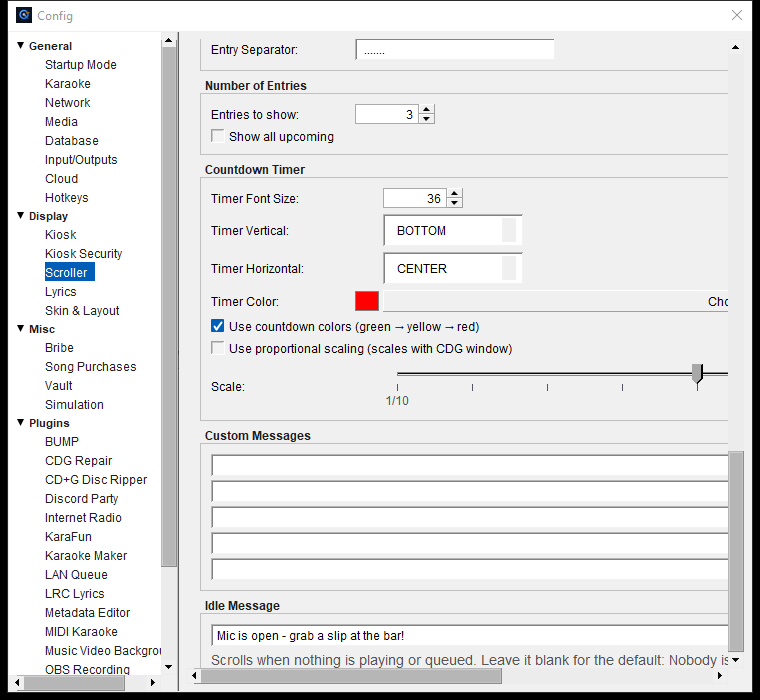Click settings pane horizontal scroll-right arrow
Viewport: 760px width, 700px height.
tap(720, 676)
